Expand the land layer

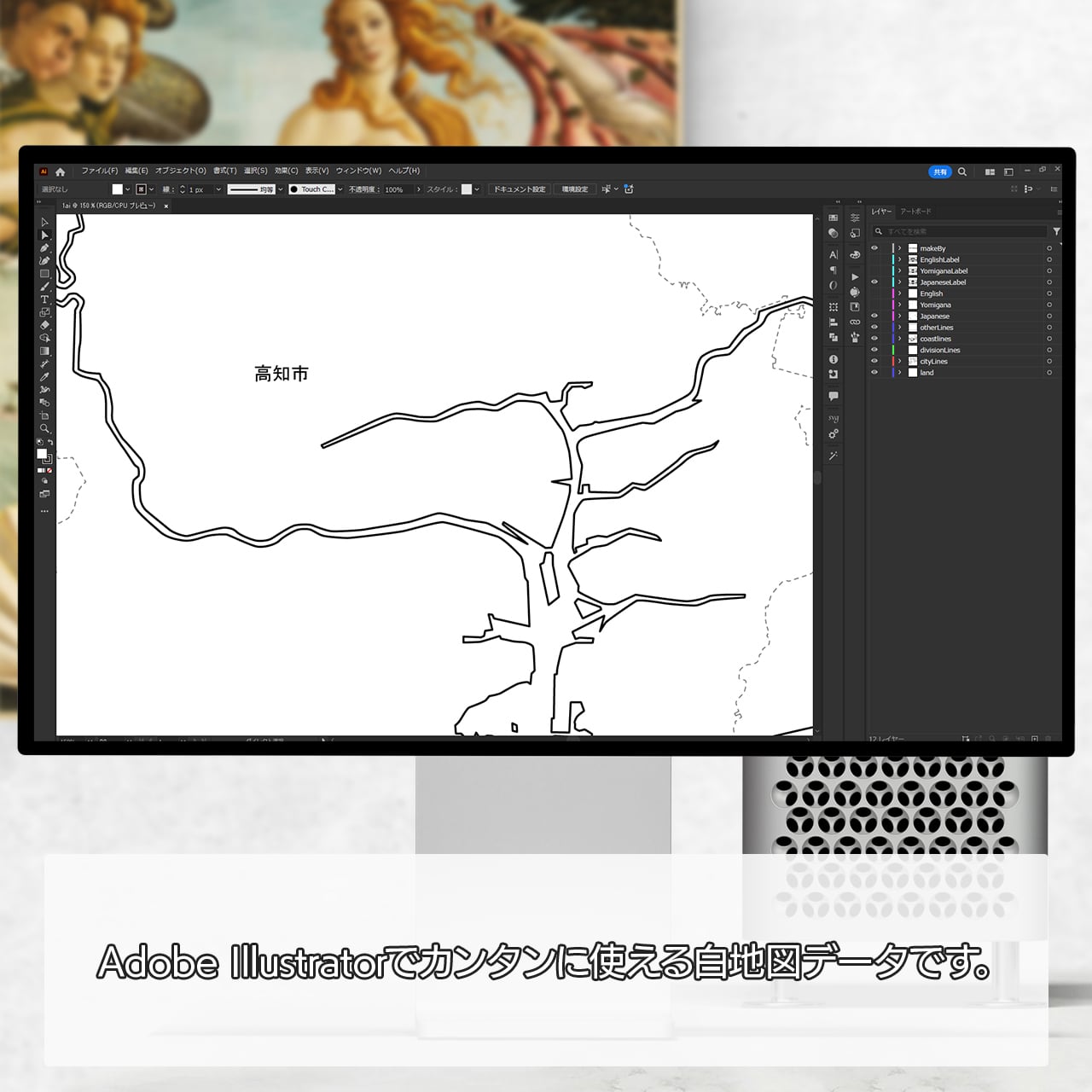(899, 373)
